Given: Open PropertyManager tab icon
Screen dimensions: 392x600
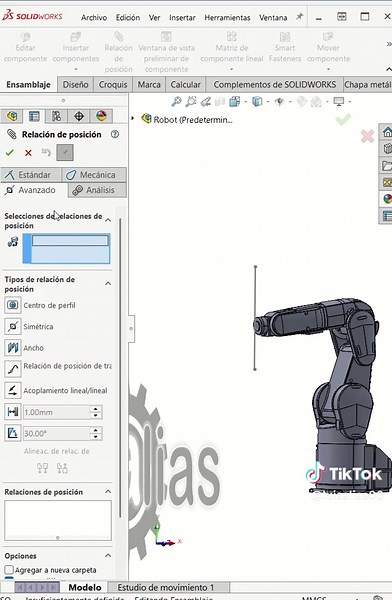Looking at the screenshot, I should pyautogui.click(x=34, y=116).
